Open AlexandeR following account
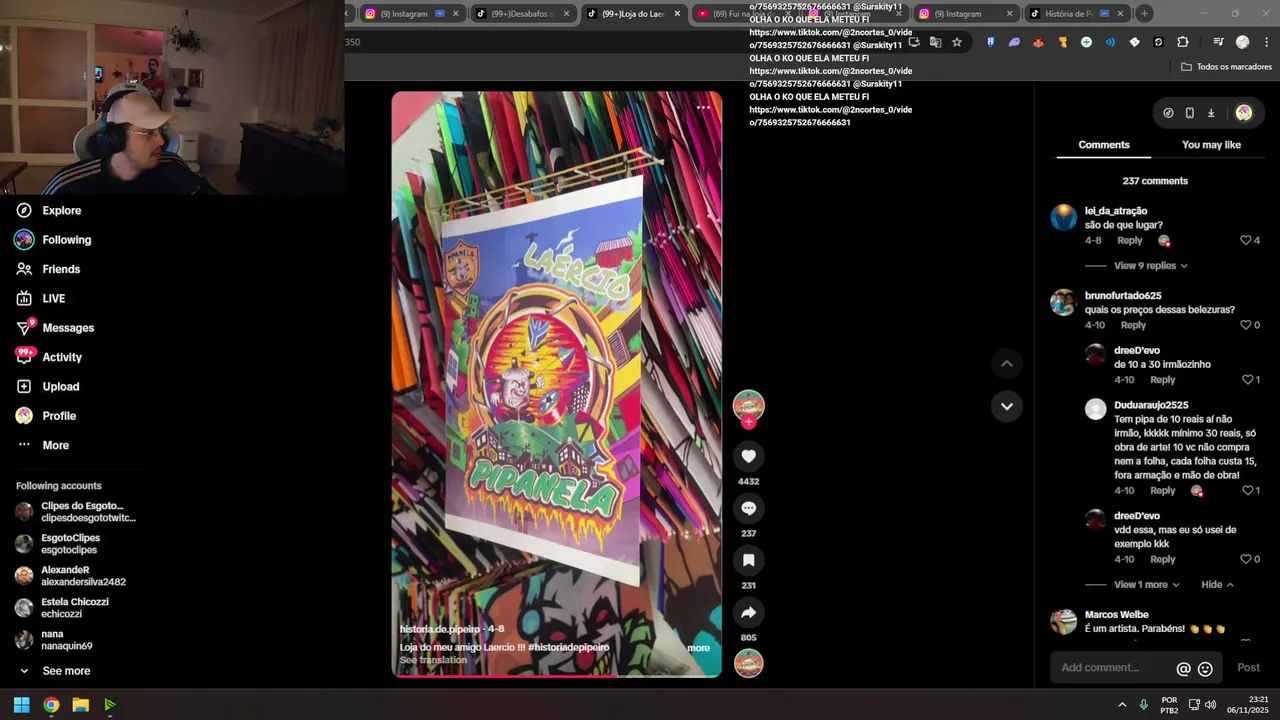This screenshot has width=1280, height=720. coord(72,576)
